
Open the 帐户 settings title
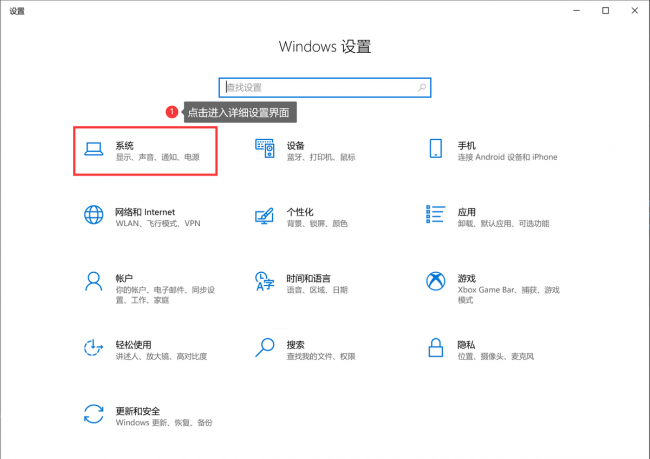point(124,278)
